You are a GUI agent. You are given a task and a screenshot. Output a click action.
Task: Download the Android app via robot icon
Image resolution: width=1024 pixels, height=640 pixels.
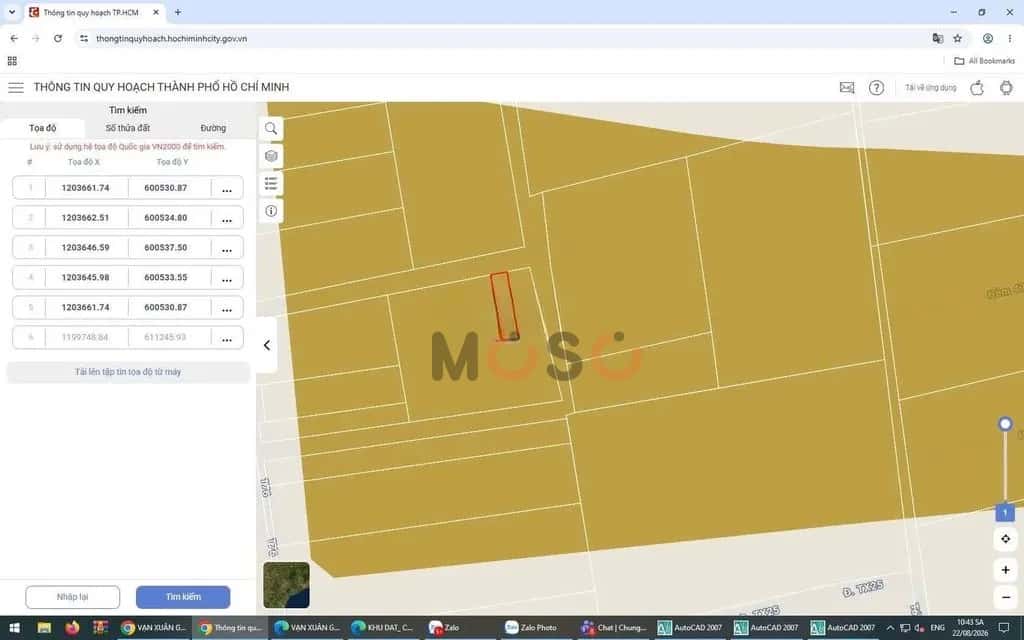pyautogui.click(x=1006, y=88)
